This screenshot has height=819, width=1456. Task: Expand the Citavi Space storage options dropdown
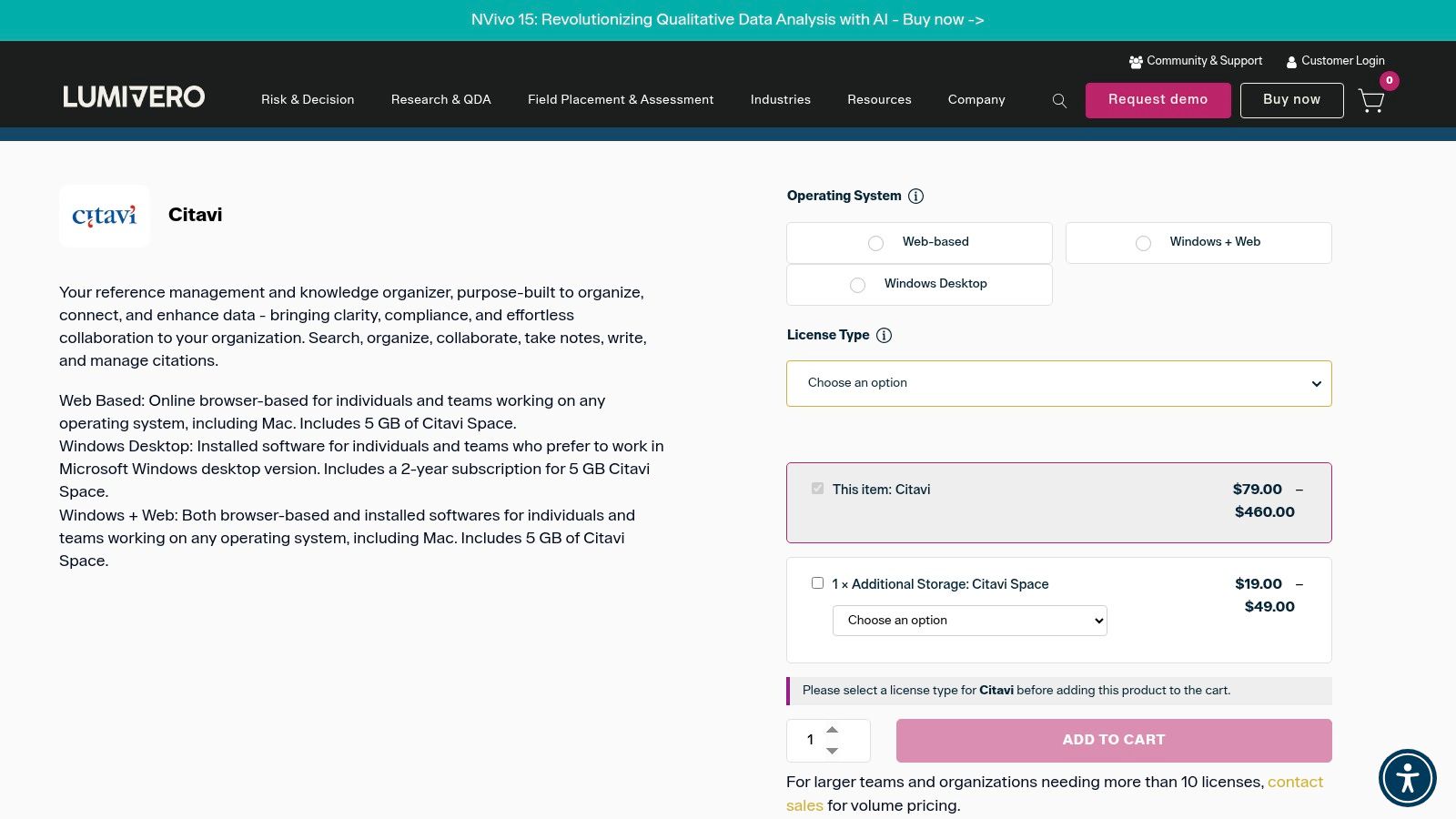click(969, 621)
